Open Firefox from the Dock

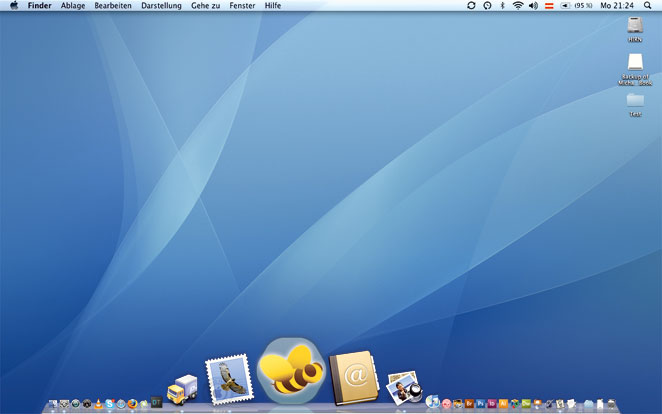pos(132,404)
